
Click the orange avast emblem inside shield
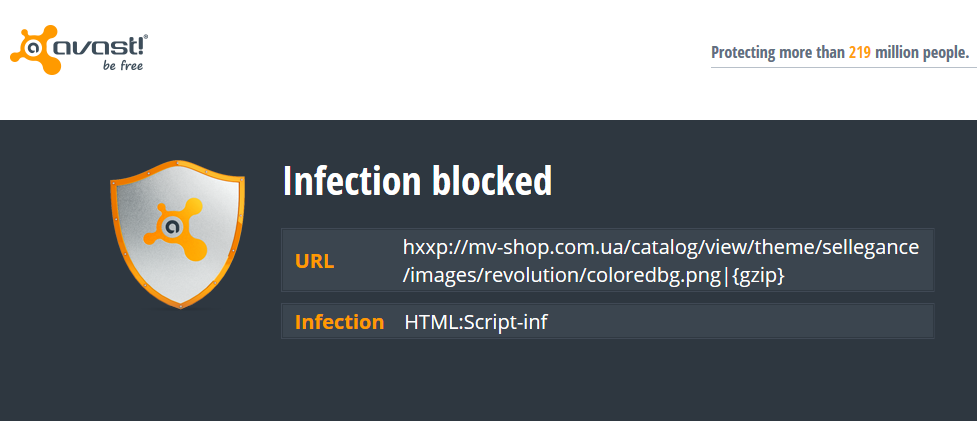point(175,229)
